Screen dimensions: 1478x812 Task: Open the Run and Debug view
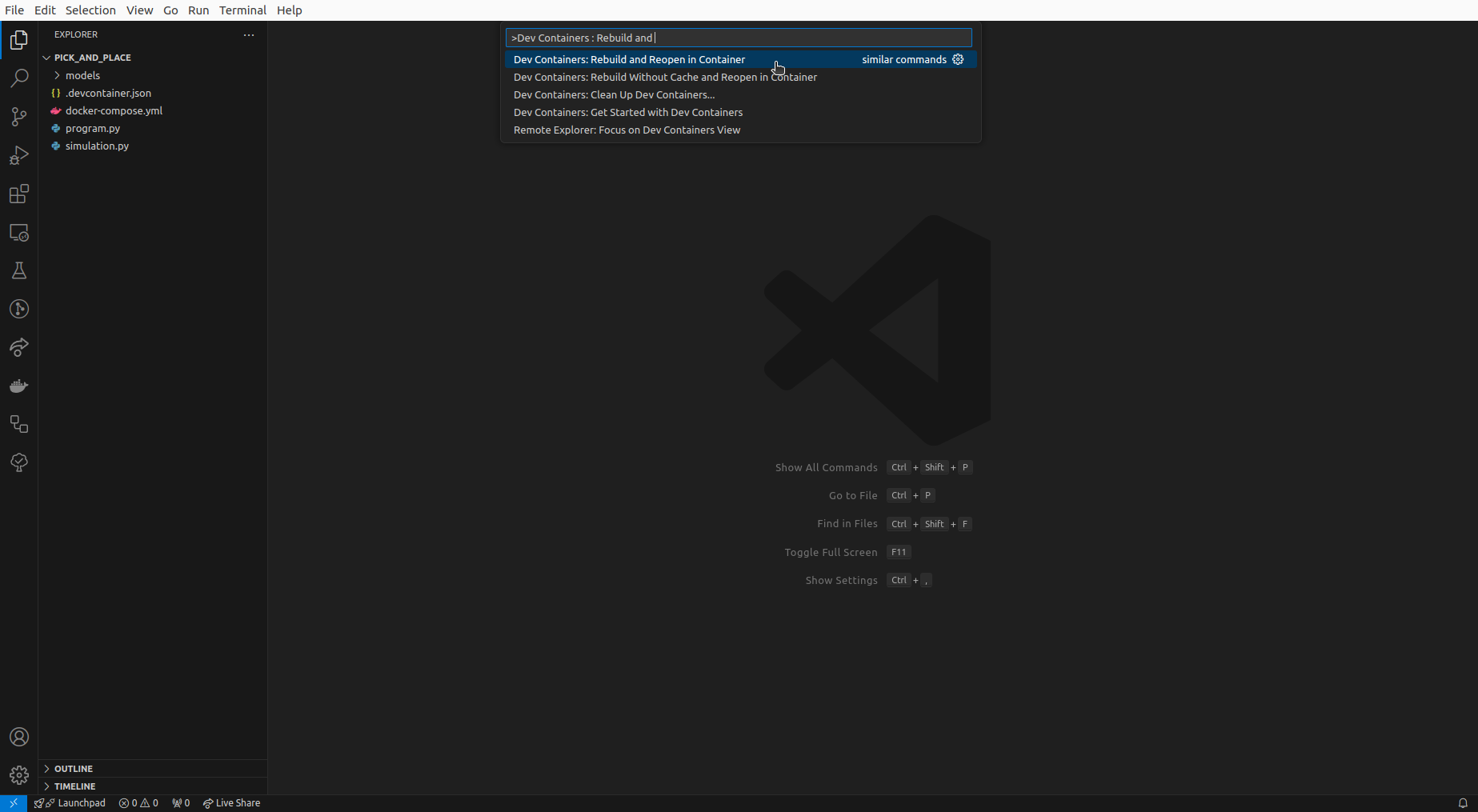(x=19, y=155)
